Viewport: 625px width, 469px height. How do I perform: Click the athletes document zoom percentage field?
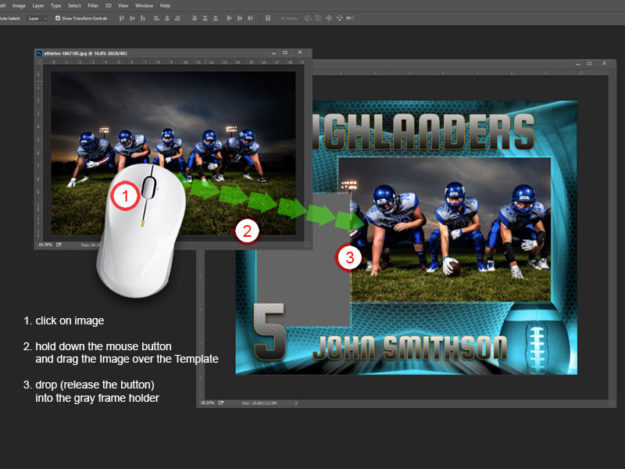[44, 243]
